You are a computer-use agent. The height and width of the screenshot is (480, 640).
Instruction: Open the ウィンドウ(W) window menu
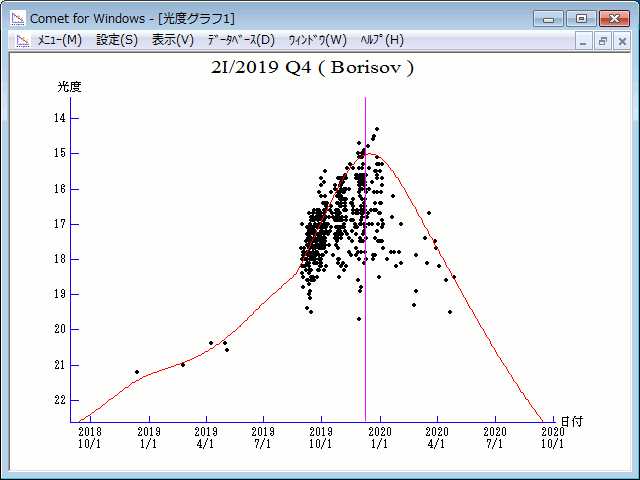tap(317, 40)
